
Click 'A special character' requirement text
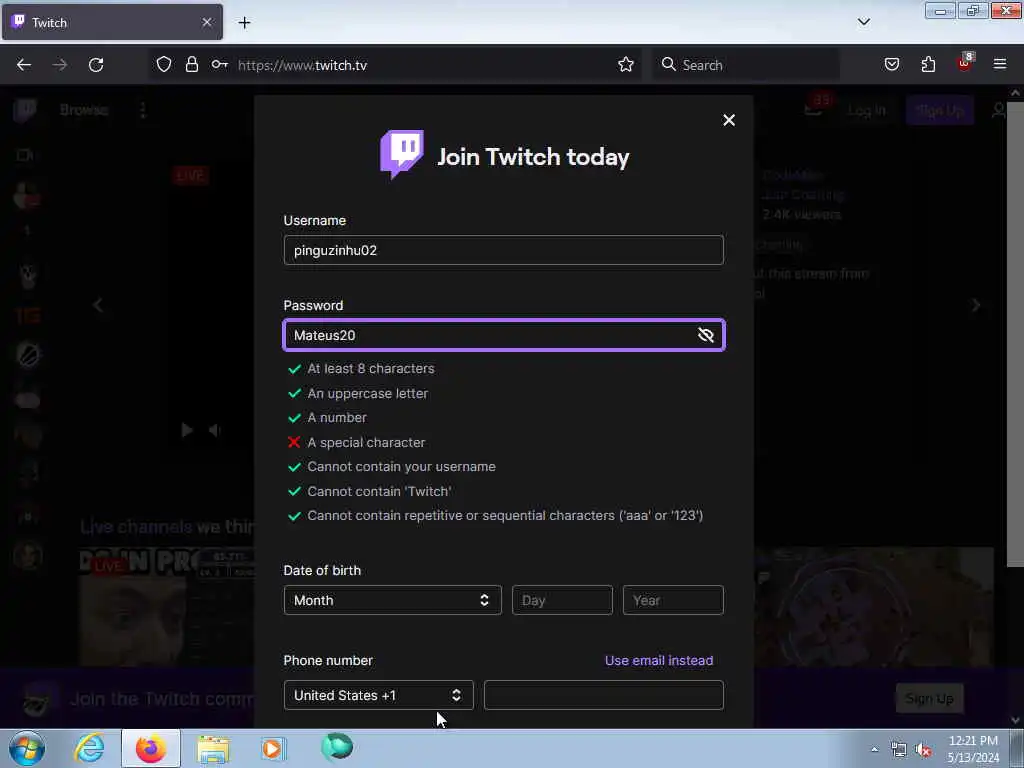366,443
